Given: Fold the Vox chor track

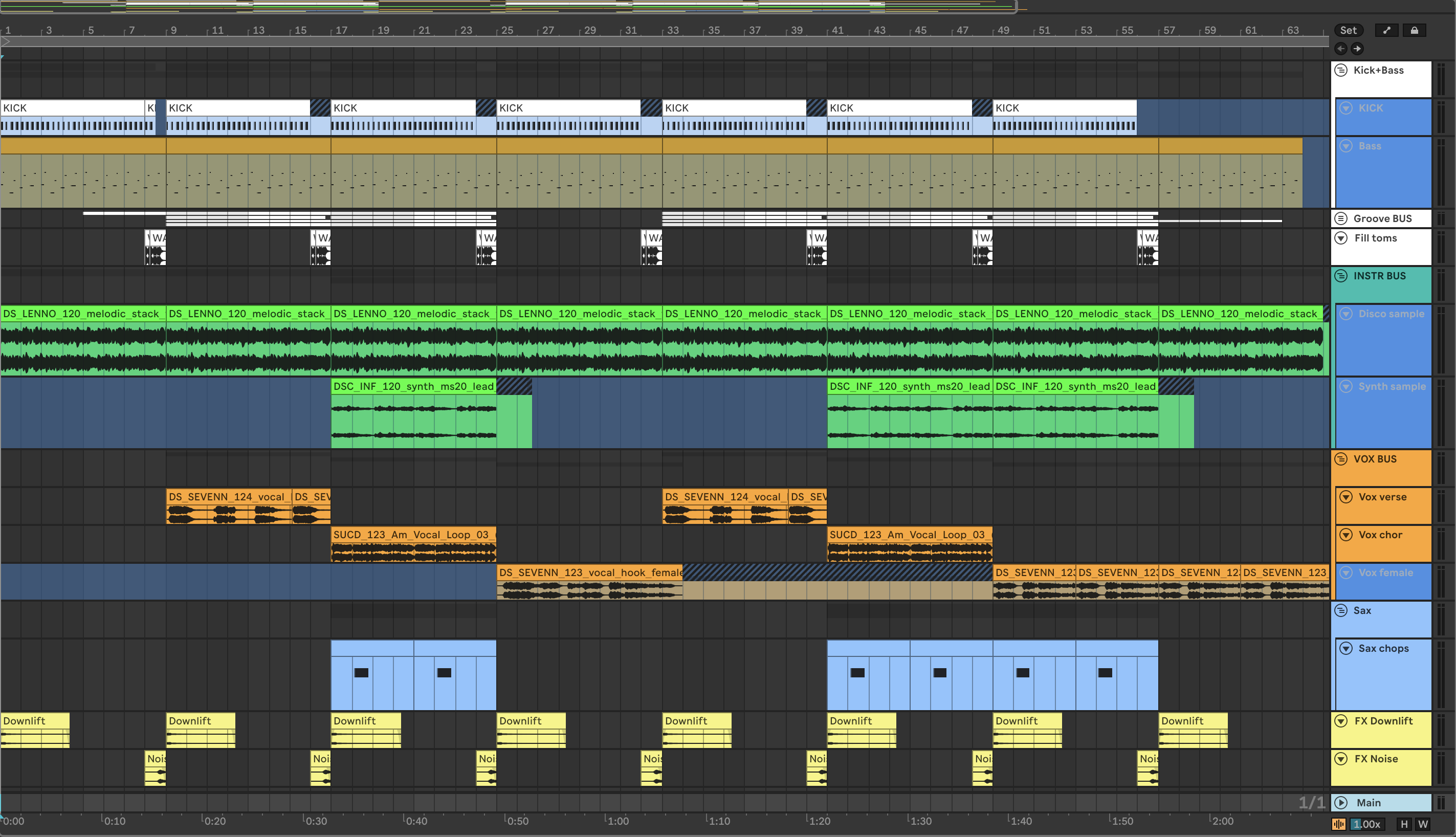Looking at the screenshot, I should (1345, 535).
